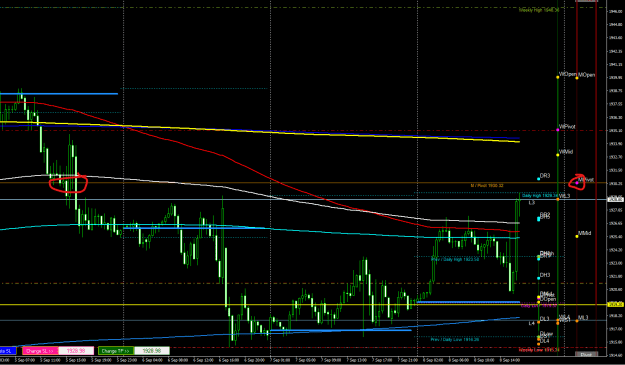Click the 'Prev / Daily Low 1916.28' label
This screenshot has width=625, height=365.
coord(454,339)
